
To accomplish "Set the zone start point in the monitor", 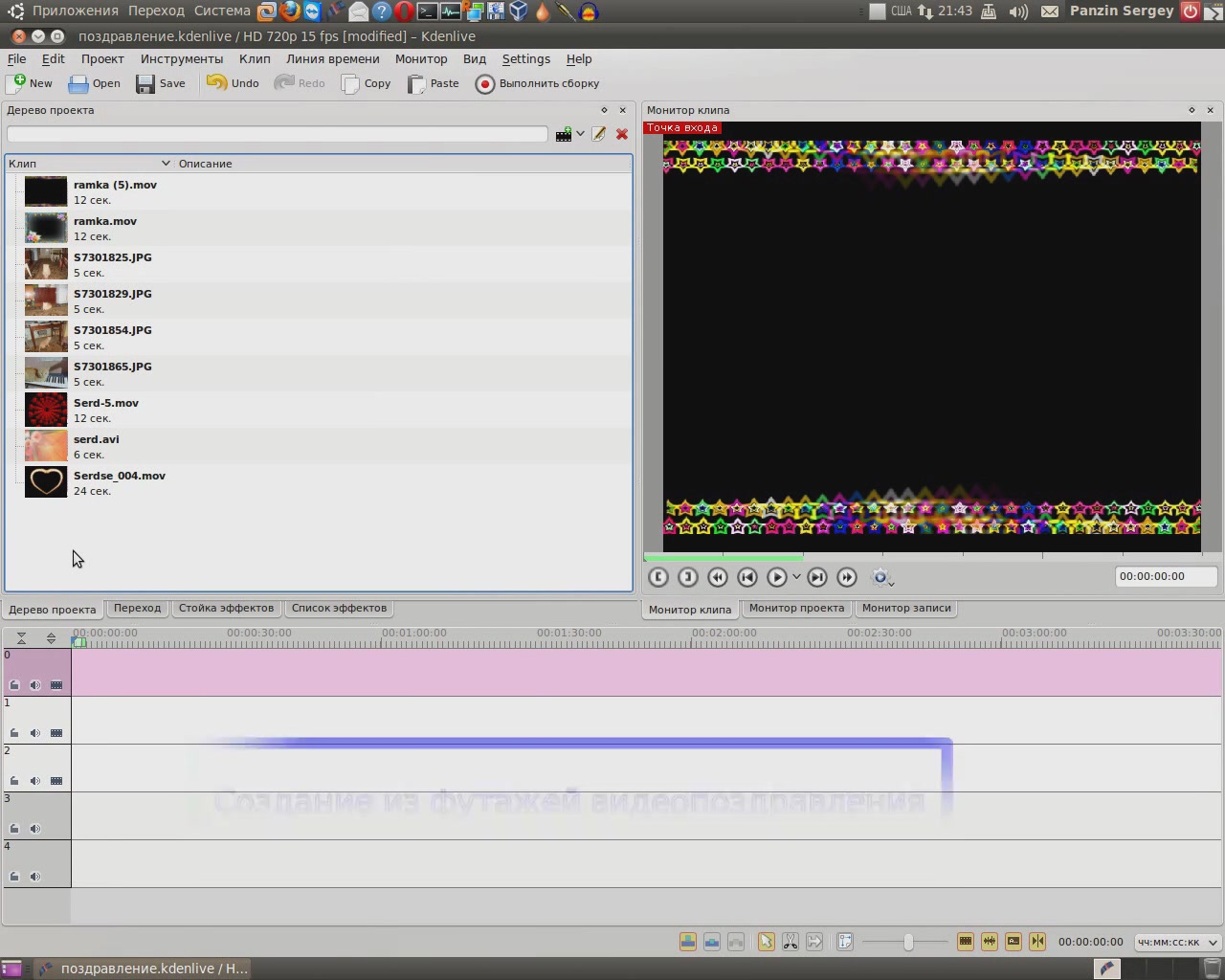I will point(658,577).
